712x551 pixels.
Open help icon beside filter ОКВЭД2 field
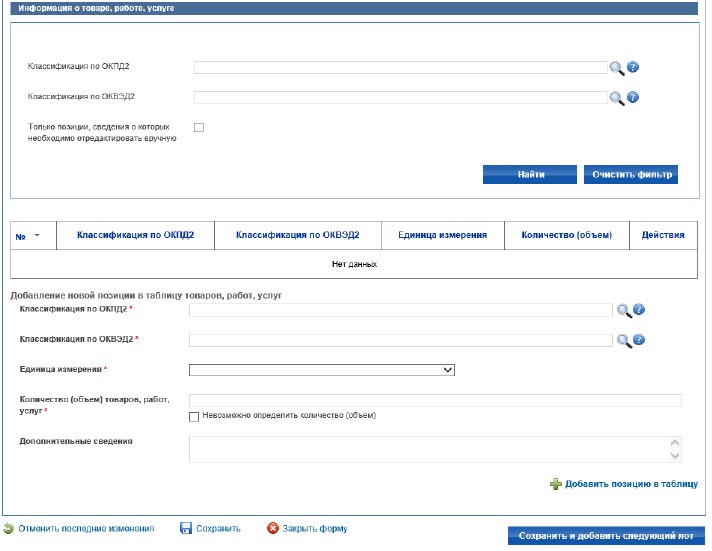pos(633,98)
